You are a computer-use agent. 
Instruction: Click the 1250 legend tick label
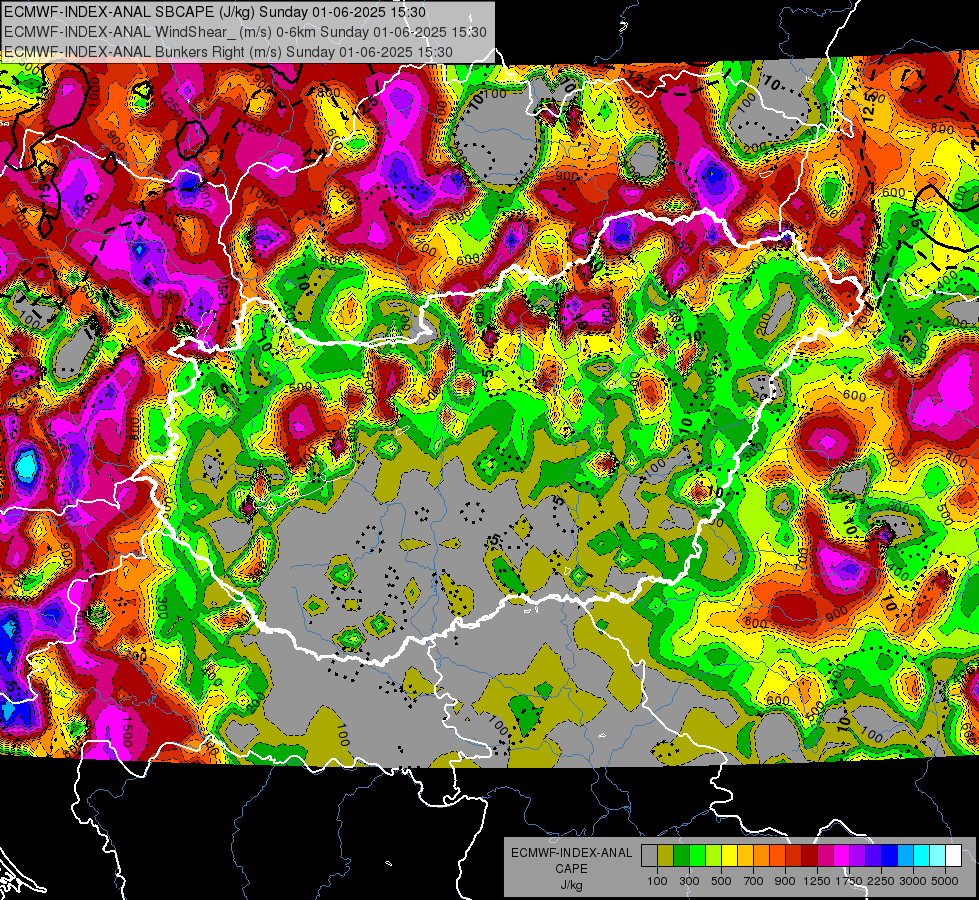817,881
